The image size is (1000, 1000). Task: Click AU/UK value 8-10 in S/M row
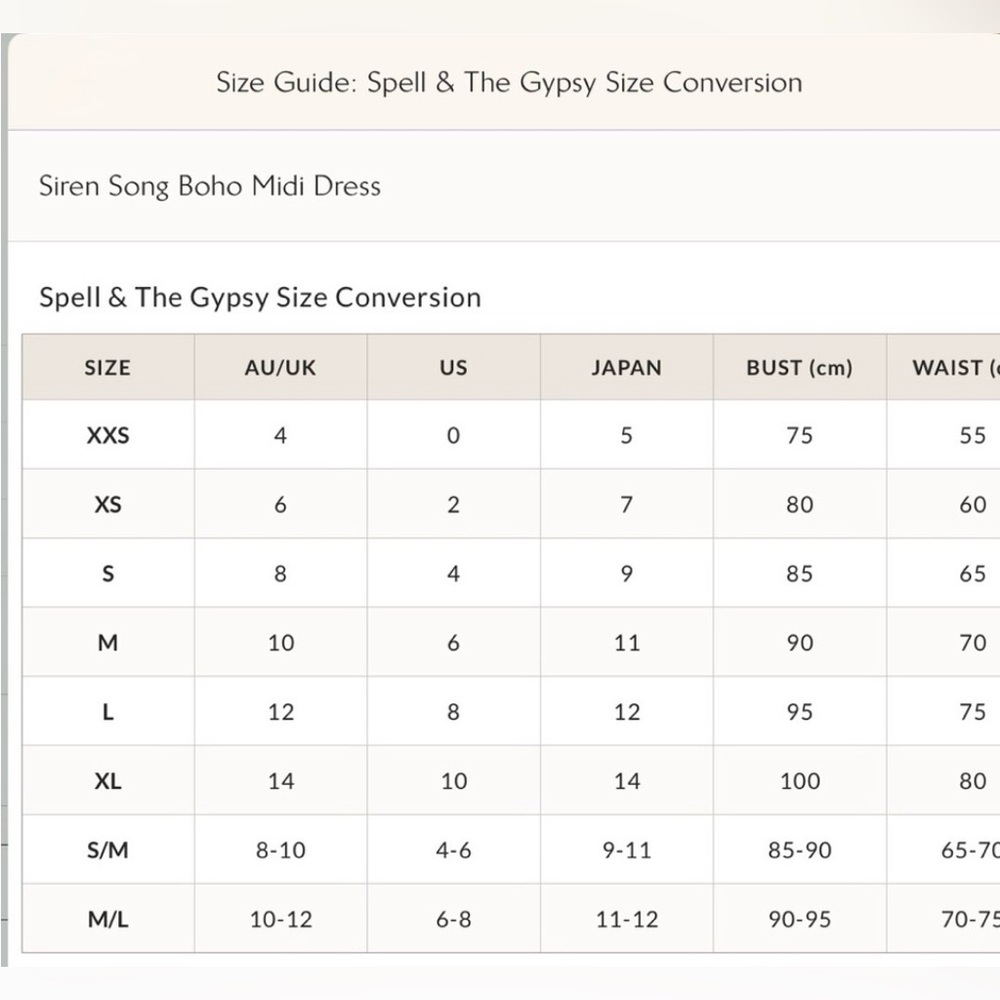point(281,850)
